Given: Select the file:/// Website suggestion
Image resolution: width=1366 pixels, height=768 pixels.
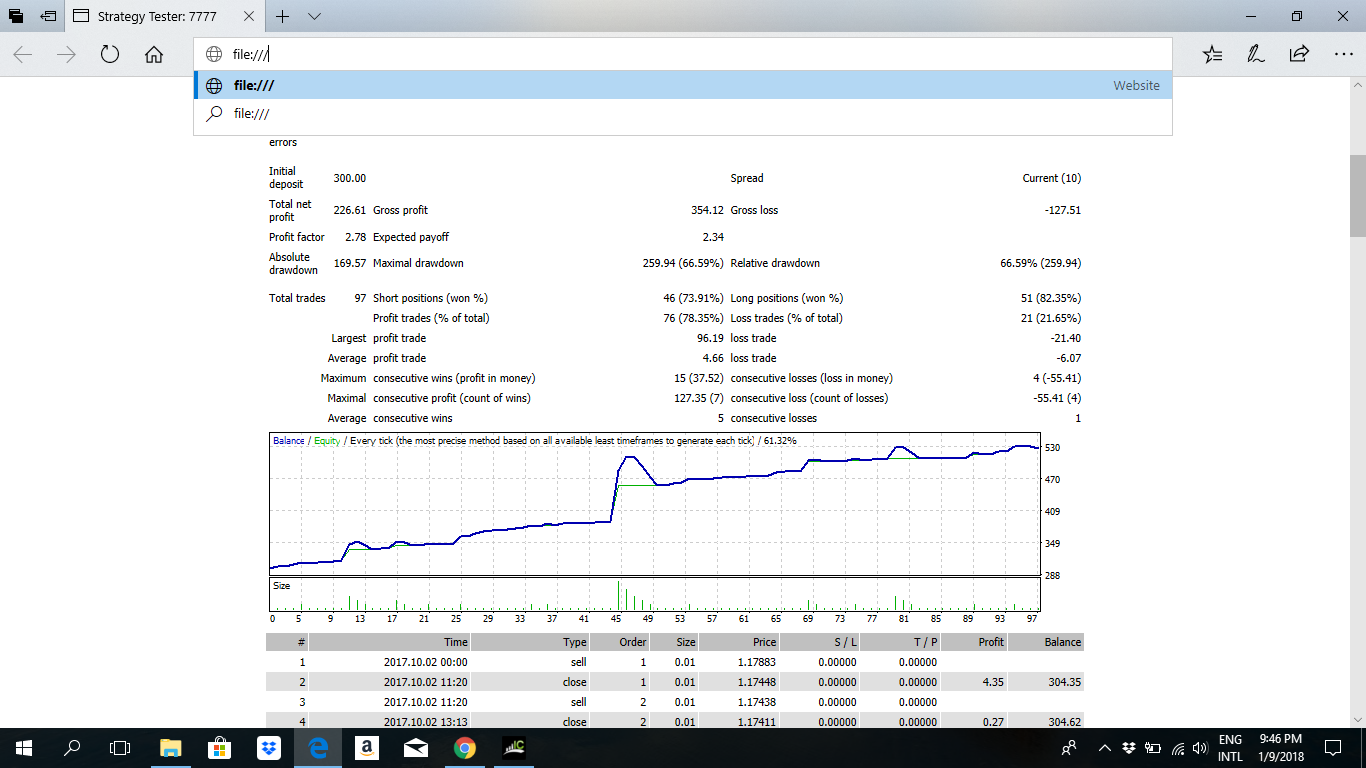Looking at the screenshot, I should pos(682,86).
